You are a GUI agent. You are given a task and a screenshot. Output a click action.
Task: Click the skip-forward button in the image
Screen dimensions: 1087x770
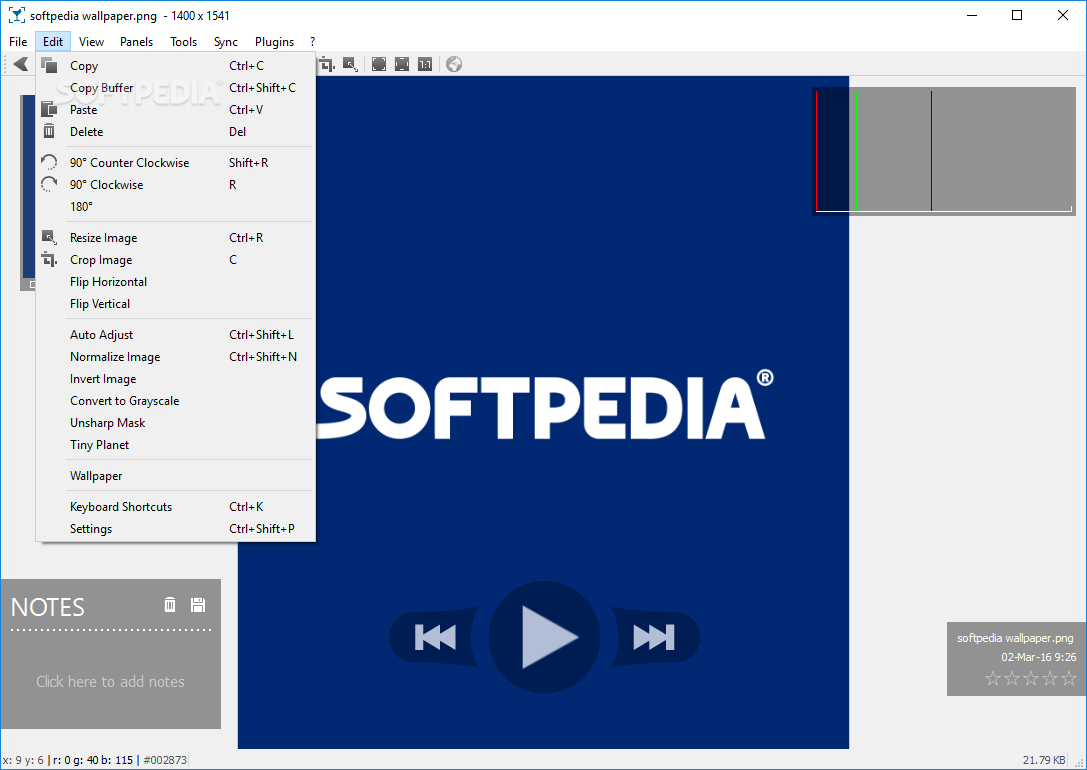tap(654, 637)
